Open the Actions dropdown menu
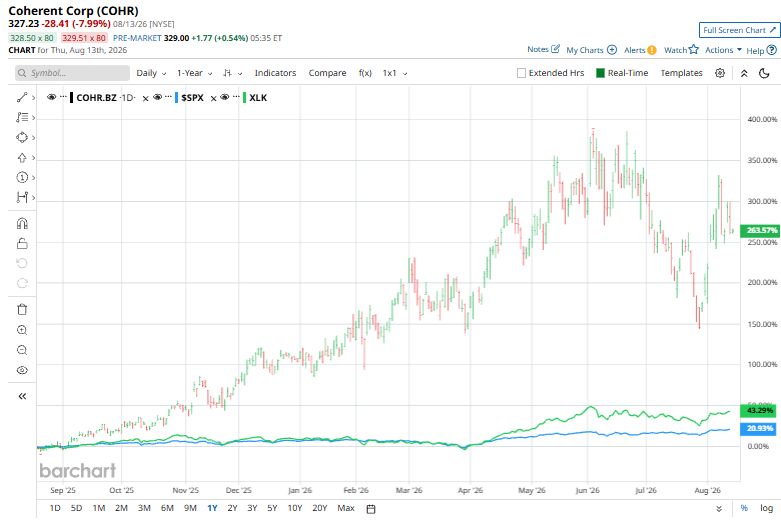This screenshot has height=522, width=781. [723, 50]
